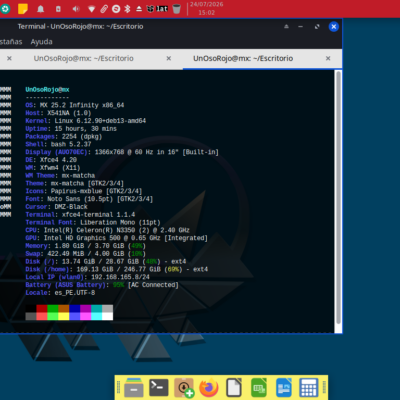Click the round white tray icon
Screen dimensions: 400x400
coord(116,9)
